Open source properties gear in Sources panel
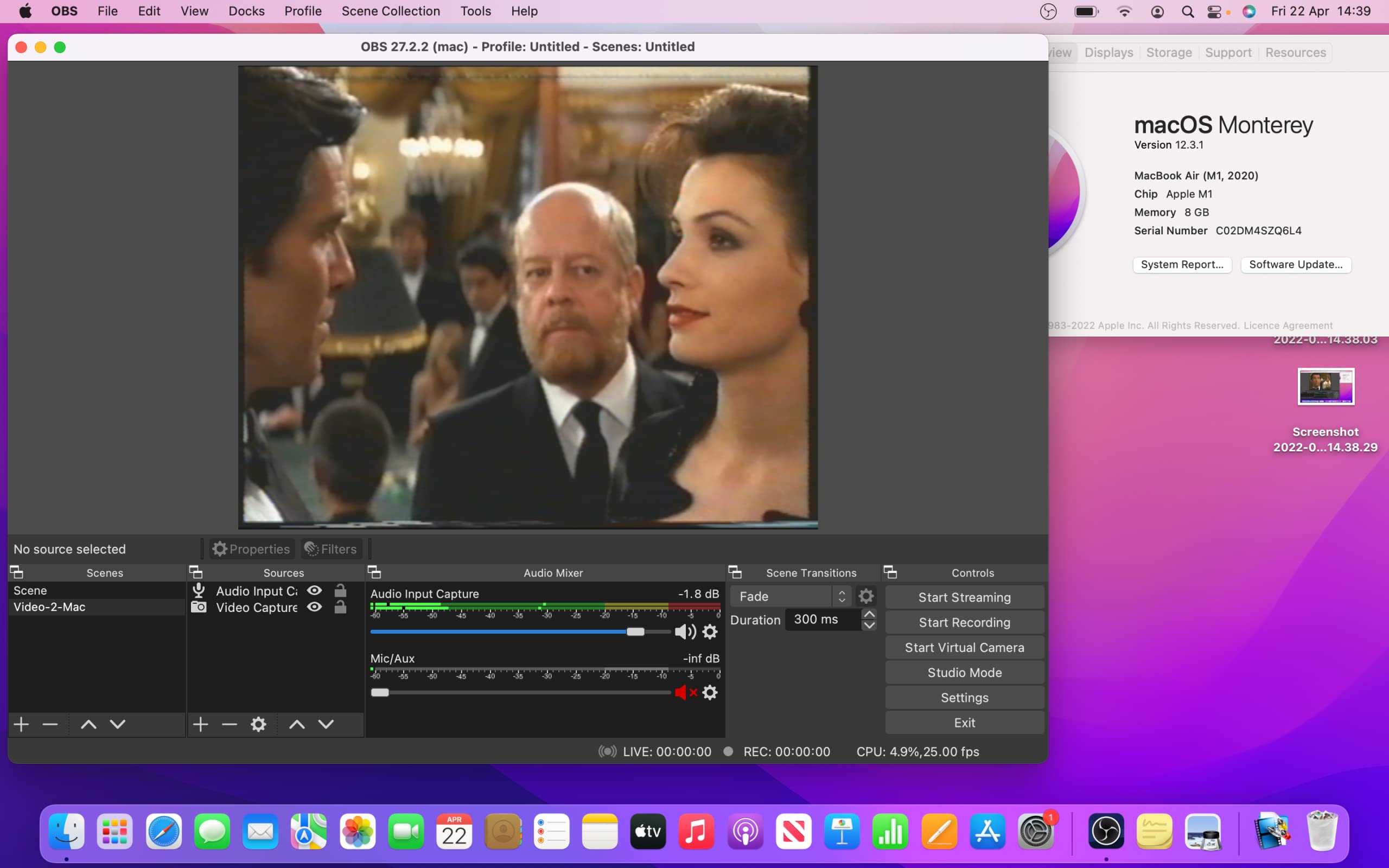This screenshot has width=1389, height=868. pos(258,724)
